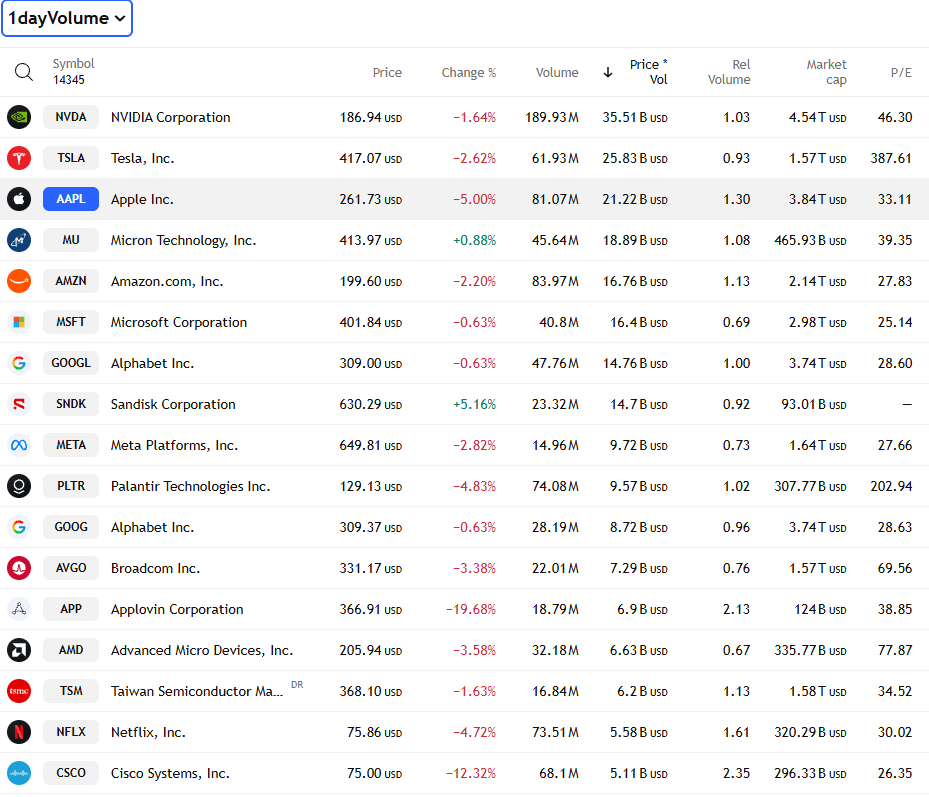Screen dimensions: 929x797
Task: Open the TSM ticker badge
Action: point(71,691)
